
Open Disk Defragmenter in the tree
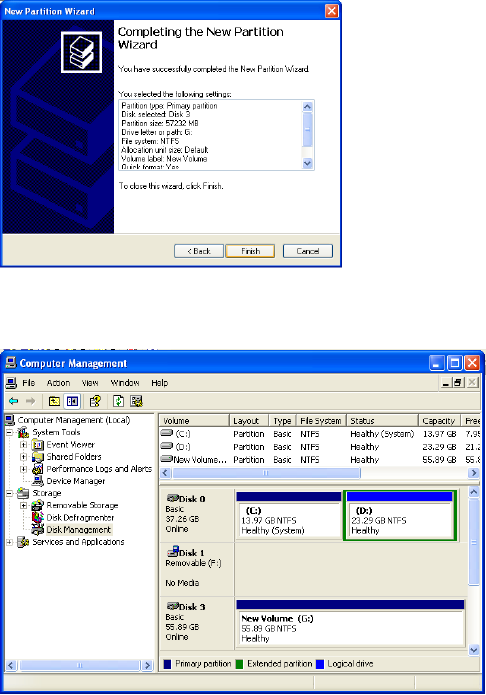point(80,518)
